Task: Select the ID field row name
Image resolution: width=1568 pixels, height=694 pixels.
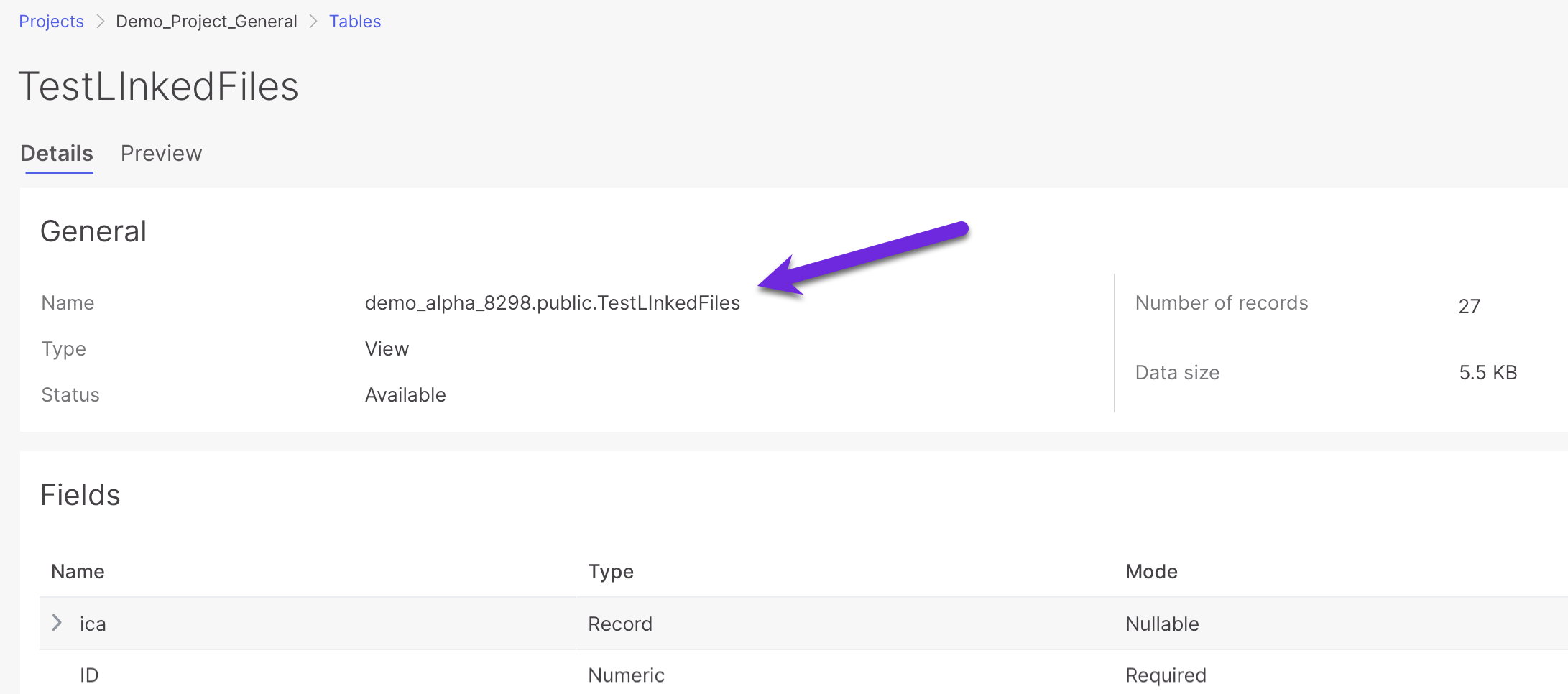Action: [x=89, y=675]
